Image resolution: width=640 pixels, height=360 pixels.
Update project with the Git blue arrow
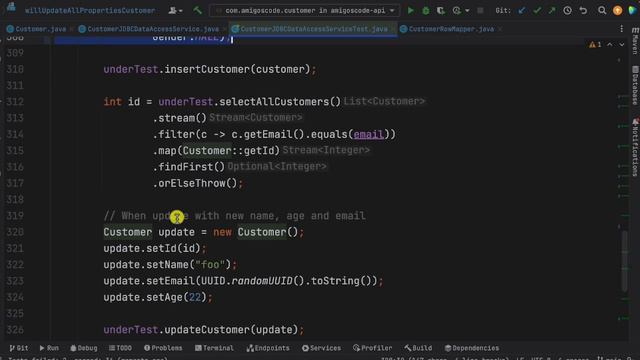coord(522,11)
